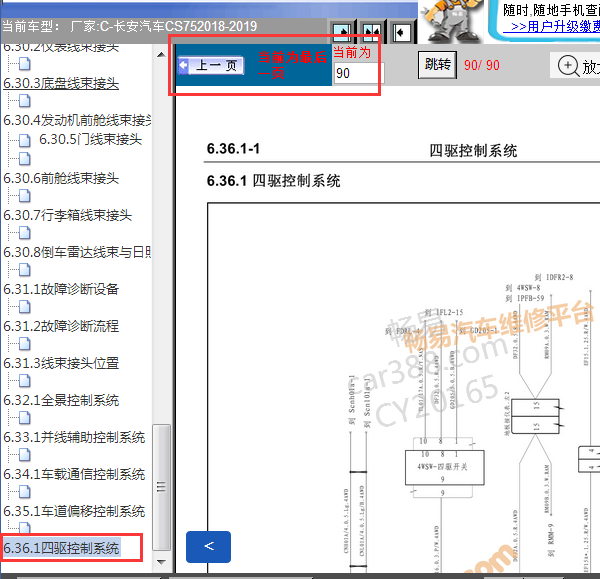Viewport: 600px width, 579px height.
Task: Click document icon above 6.30.3底盘线束接头
Action: tap(25, 64)
